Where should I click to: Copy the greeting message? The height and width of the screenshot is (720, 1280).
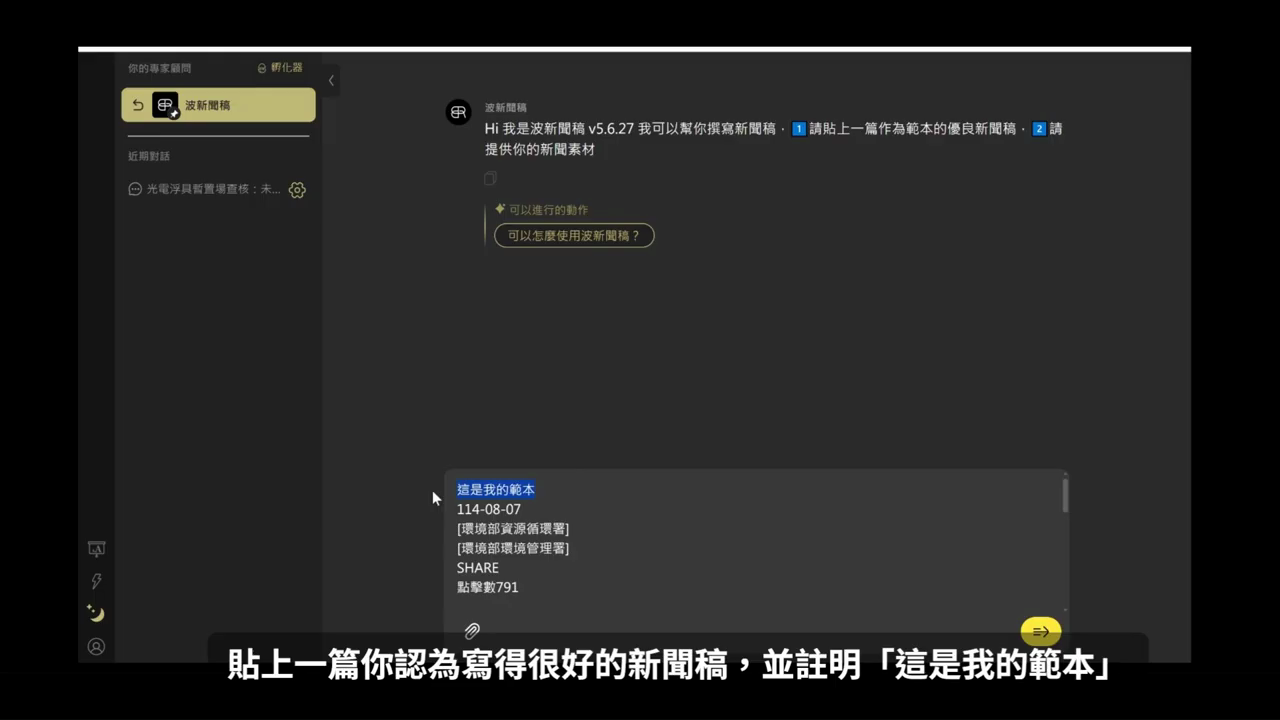click(x=490, y=178)
